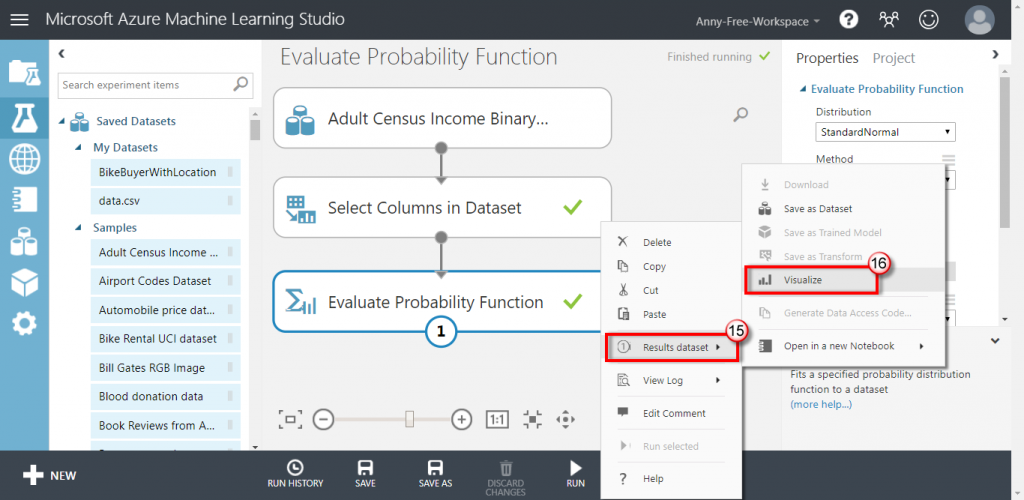Choose Delete in the context menu
This screenshot has width=1024, height=500.
click(671, 242)
